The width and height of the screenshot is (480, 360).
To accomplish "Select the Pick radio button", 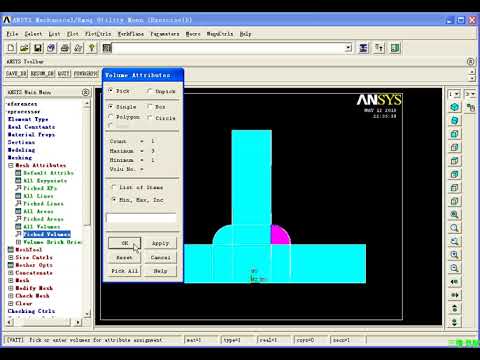I will [110, 91].
